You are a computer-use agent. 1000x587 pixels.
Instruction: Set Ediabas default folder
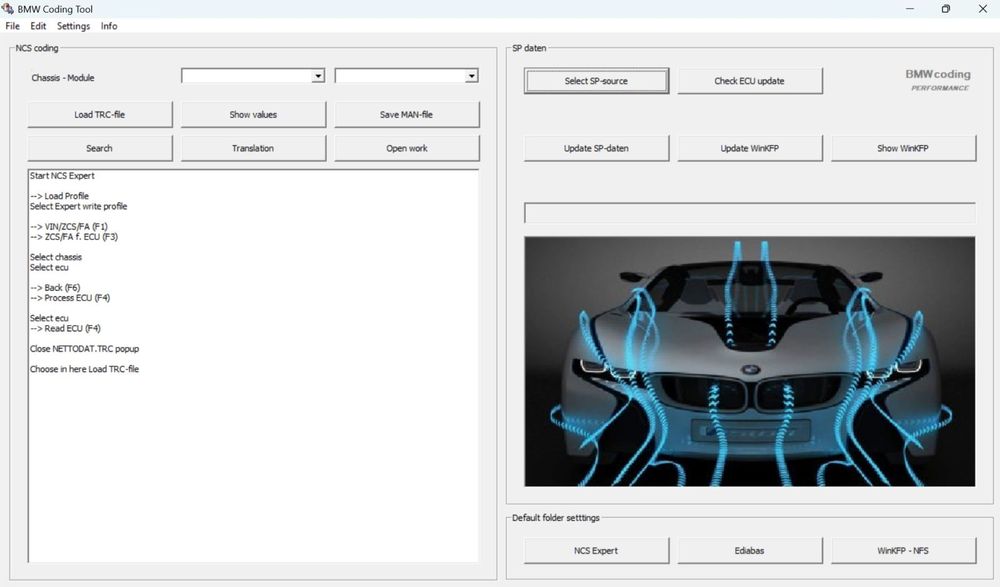(749, 551)
